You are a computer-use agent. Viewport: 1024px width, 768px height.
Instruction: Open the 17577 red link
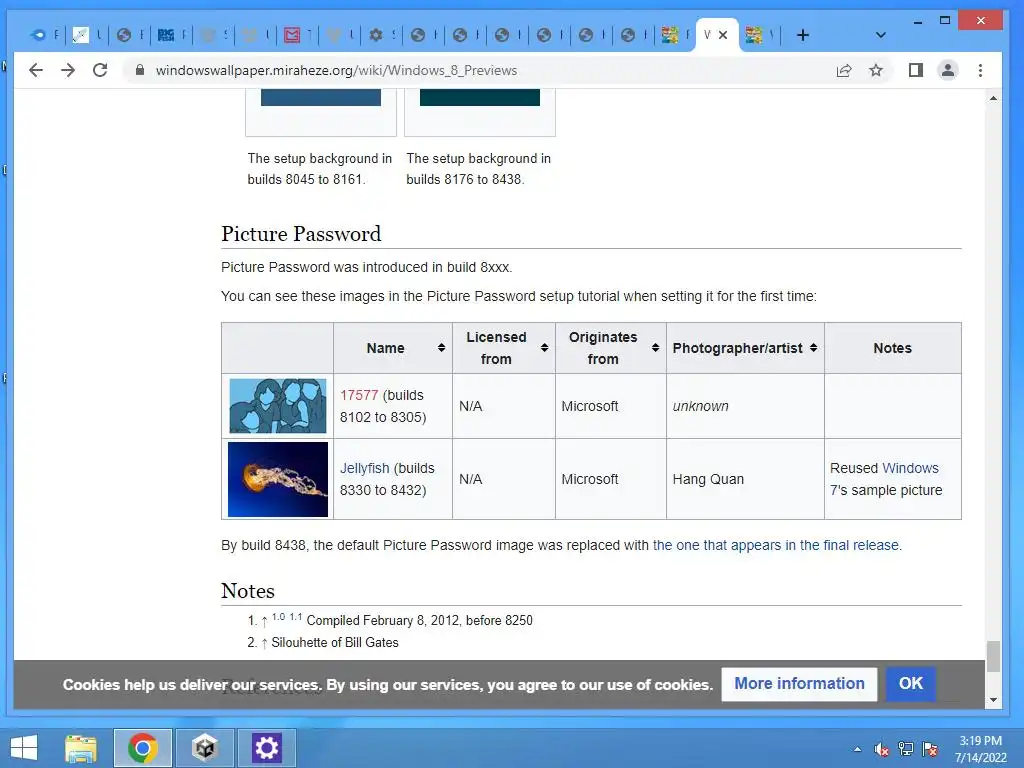359,395
